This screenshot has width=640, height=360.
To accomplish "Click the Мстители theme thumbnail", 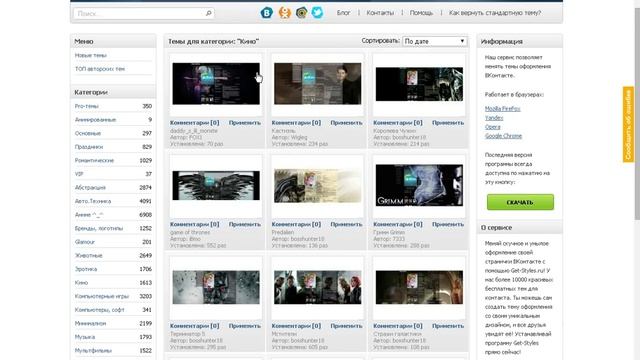I will (318, 287).
